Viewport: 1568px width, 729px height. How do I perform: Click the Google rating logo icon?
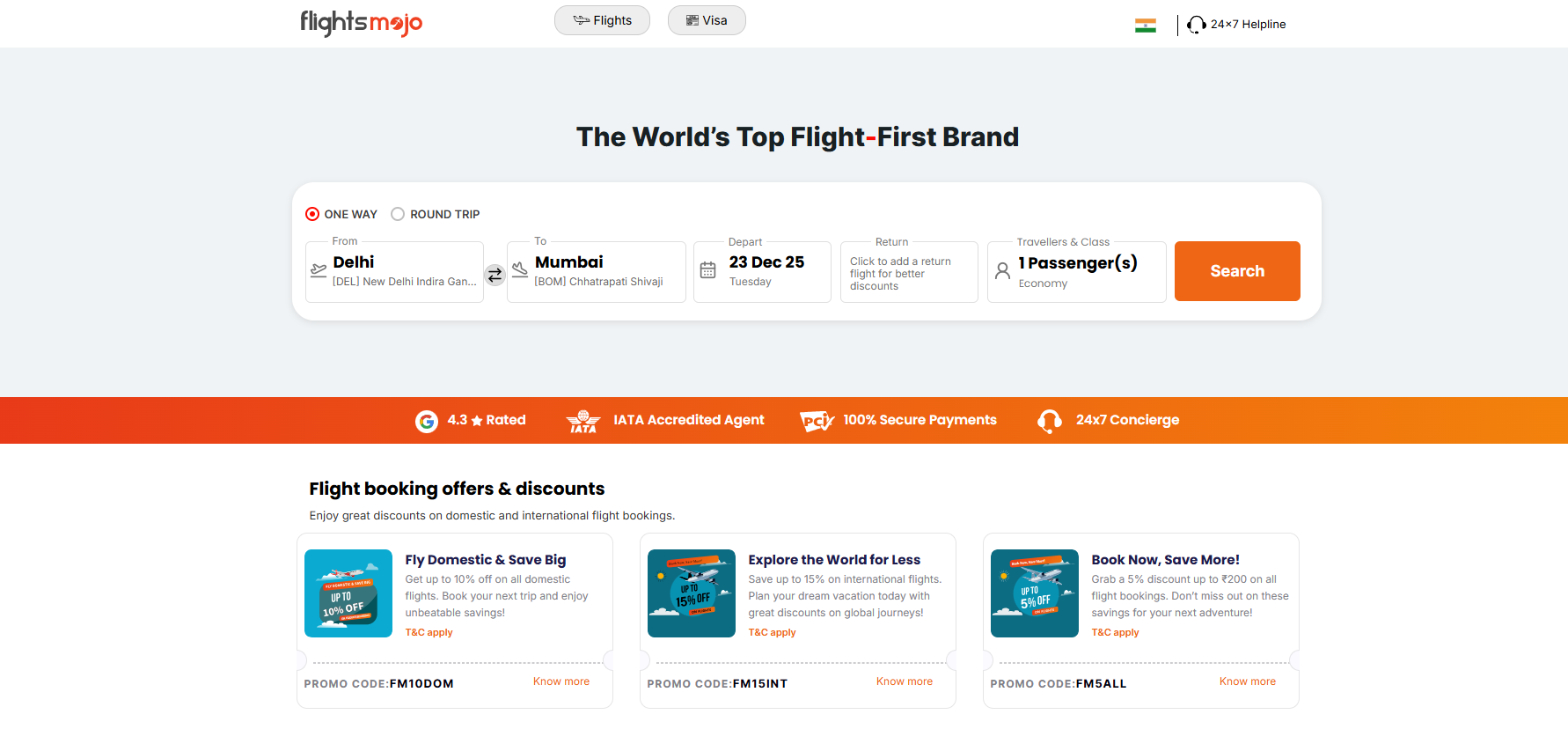427,422
